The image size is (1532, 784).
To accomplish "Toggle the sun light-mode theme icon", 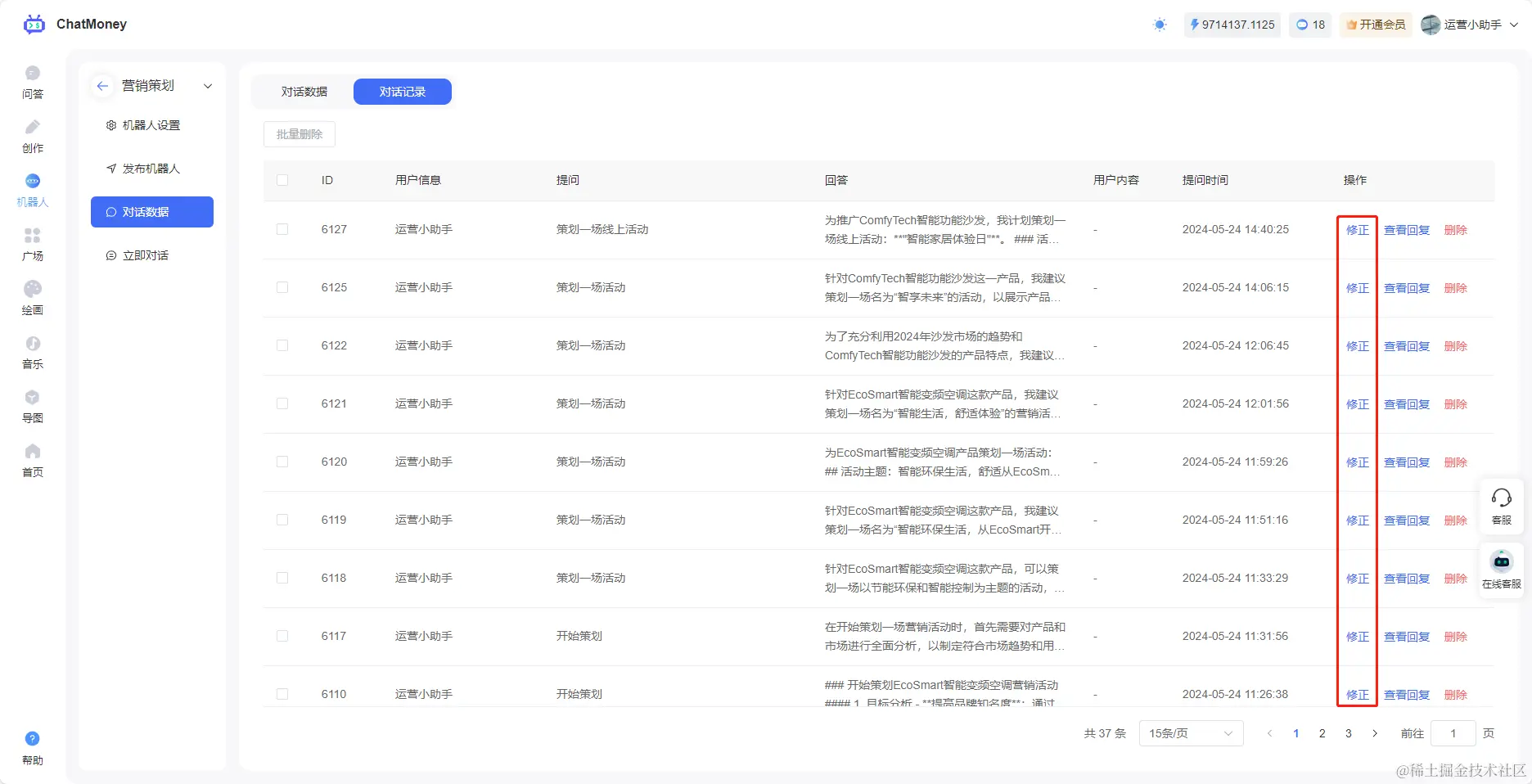I will point(1160,25).
